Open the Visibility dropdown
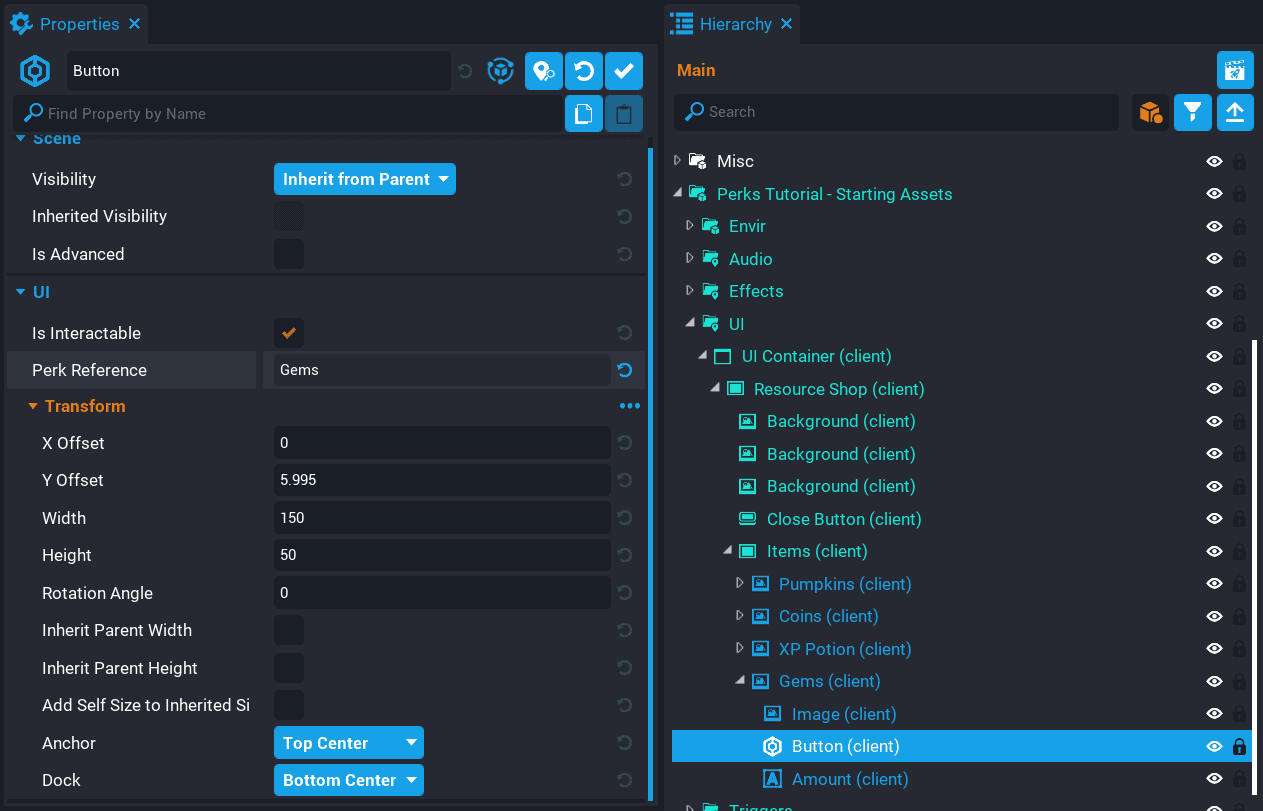 click(x=364, y=179)
